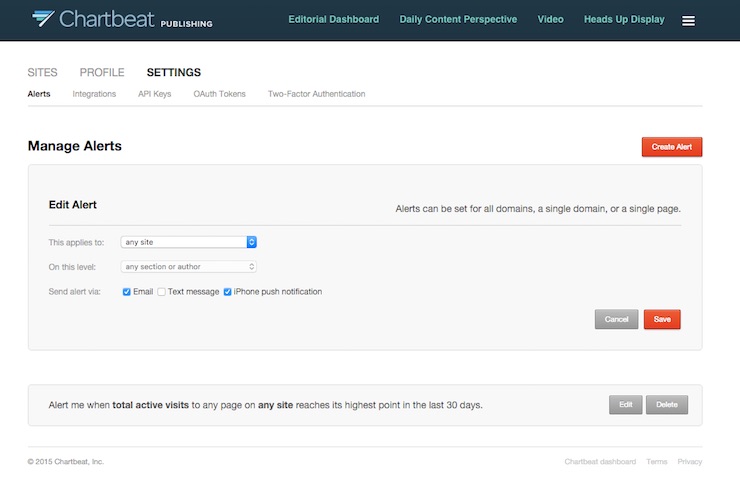Open the 'any site' dropdown
This screenshot has height=499, width=740.
(x=188, y=242)
